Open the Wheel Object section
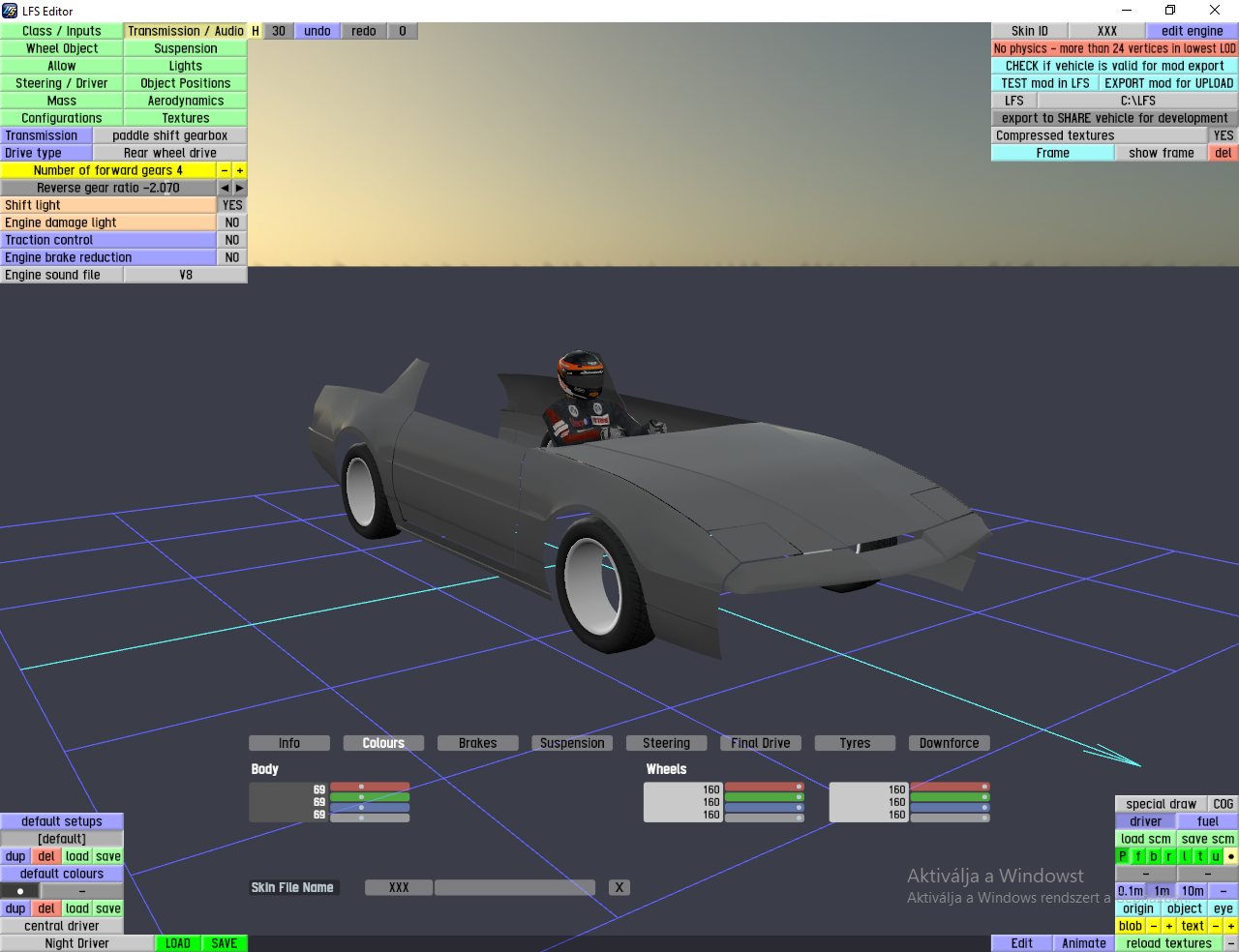The width and height of the screenshot is (1239, 952). point(62,48)
